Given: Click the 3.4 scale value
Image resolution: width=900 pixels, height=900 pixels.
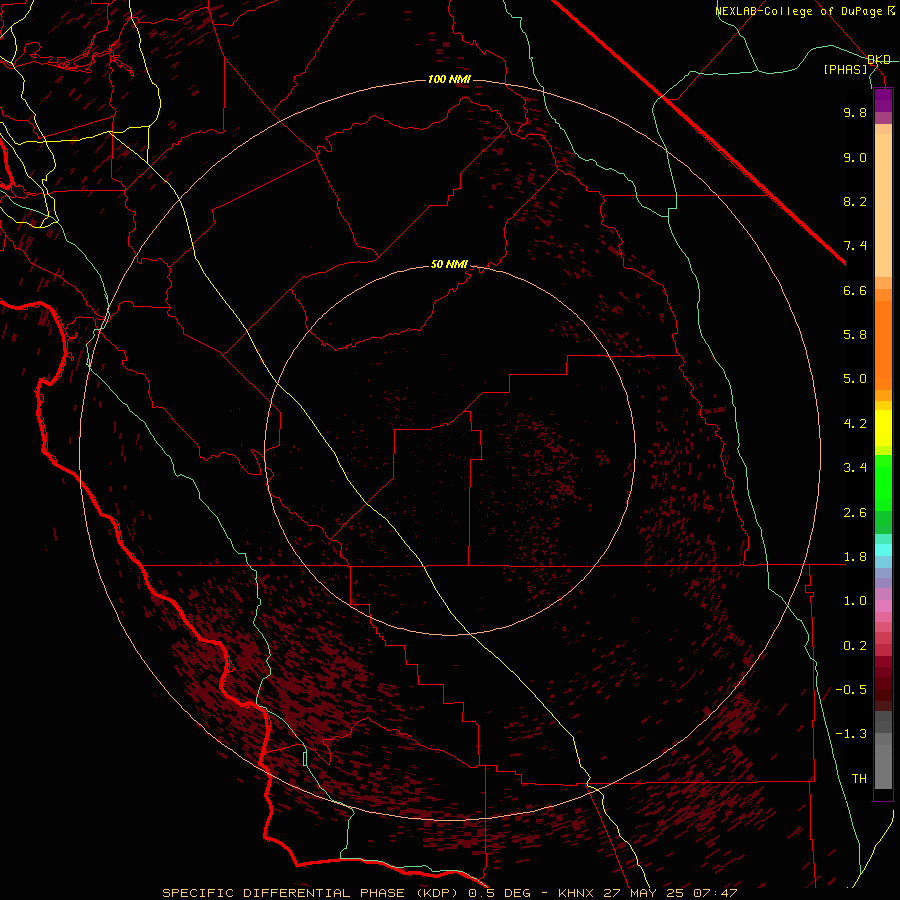Looking at the screenshot, I should [855, 468].
